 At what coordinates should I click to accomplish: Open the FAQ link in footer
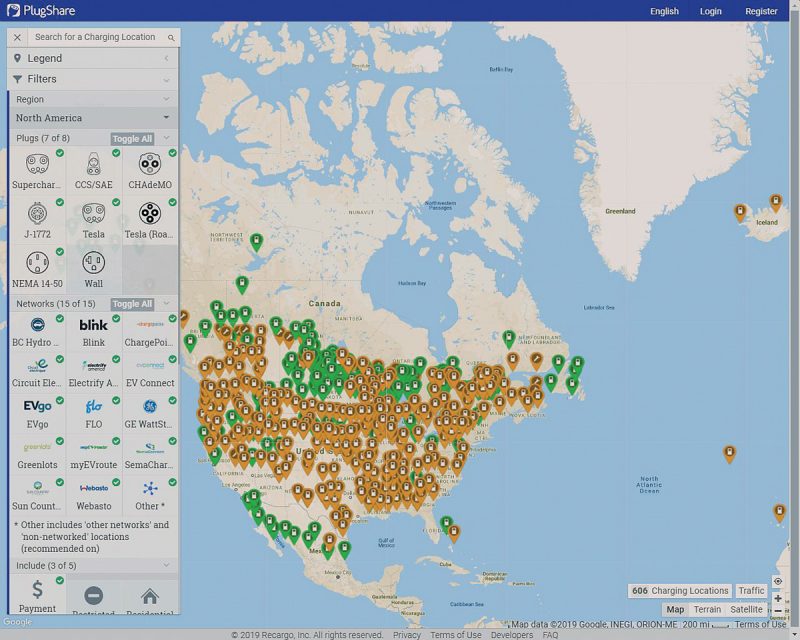(x=550, y=635)
